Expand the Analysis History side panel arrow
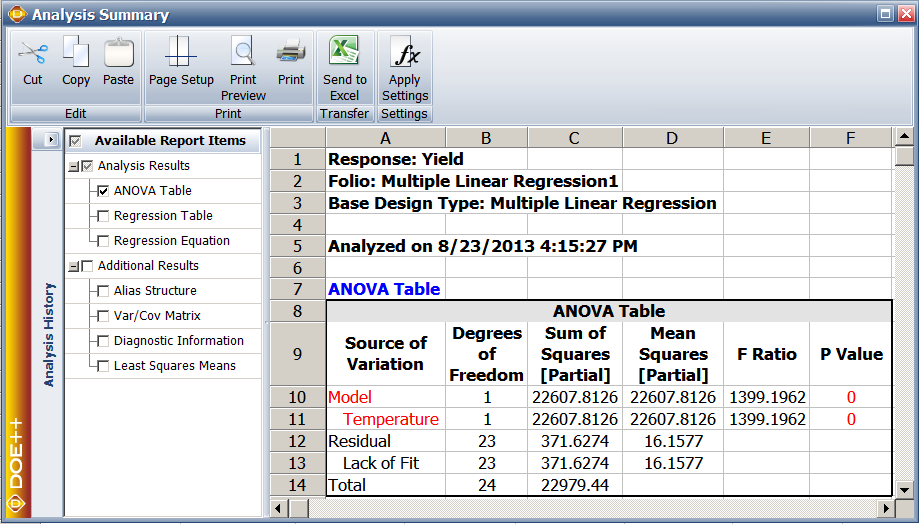919x524 pixels. [51, 140]
